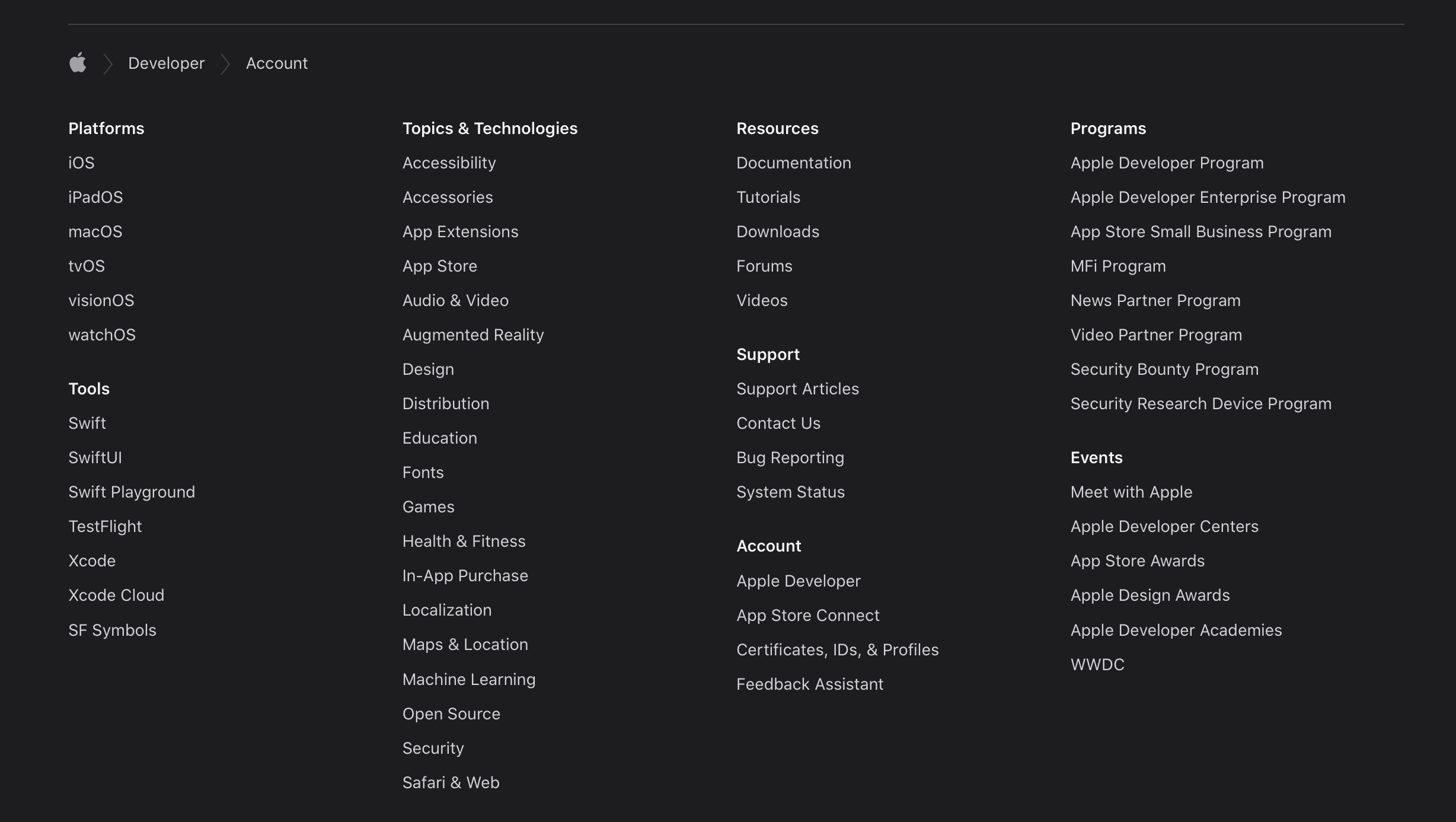Viewport: 1456px width, 822px height.
Task: Open News Partner Program link
Action: 1155,300
